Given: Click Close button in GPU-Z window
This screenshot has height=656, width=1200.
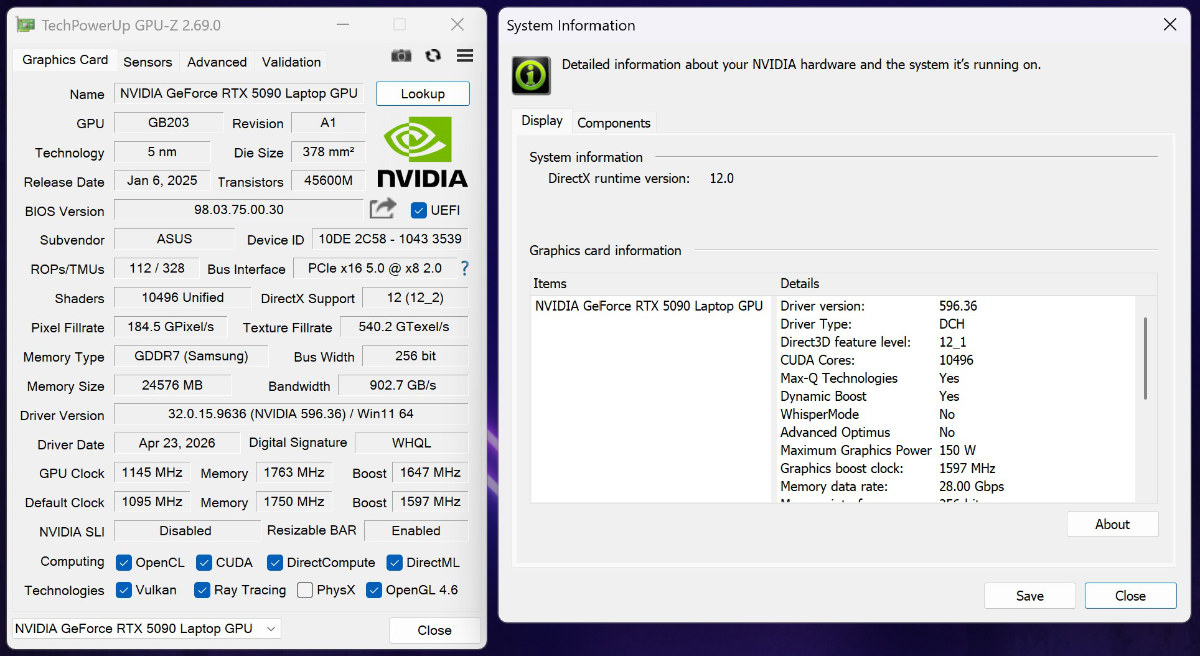Looking at the screenshot, I should coord(435,630).
